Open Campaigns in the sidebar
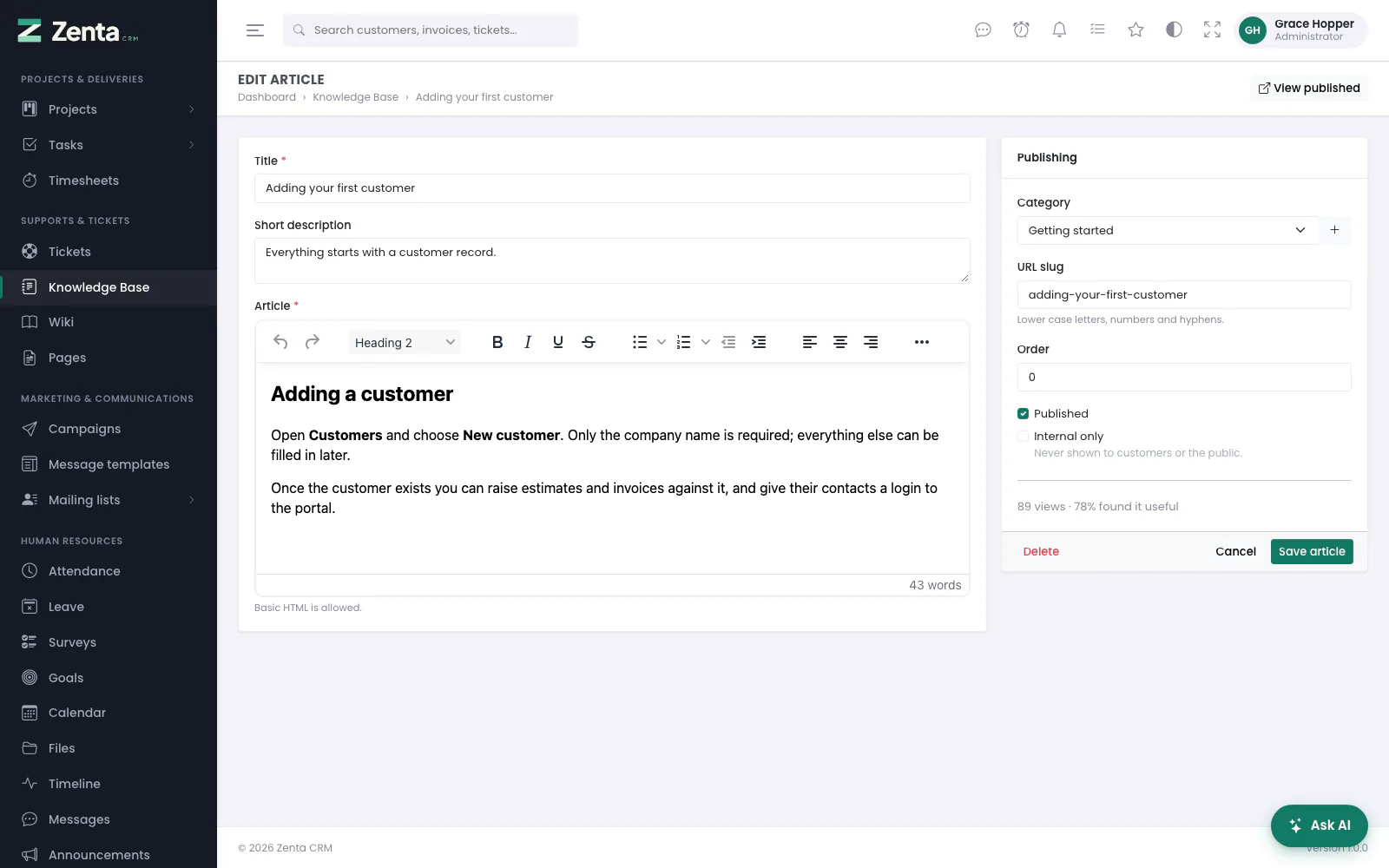The width and height of the screenshot is (1389, 868). tap(109, 429)
